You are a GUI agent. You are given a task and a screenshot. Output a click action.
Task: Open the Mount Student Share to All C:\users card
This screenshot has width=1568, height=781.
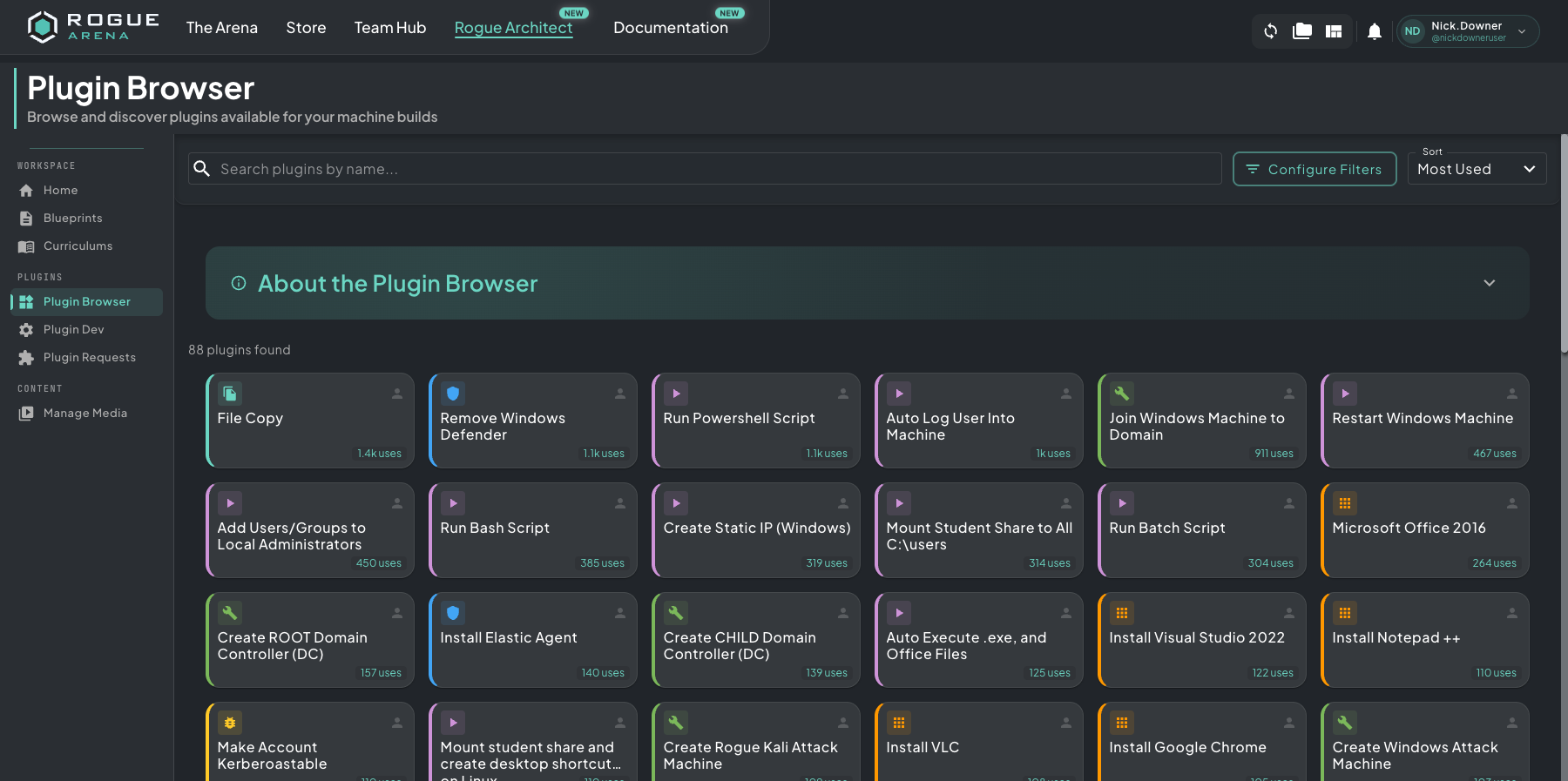click(x=978, y=530)
